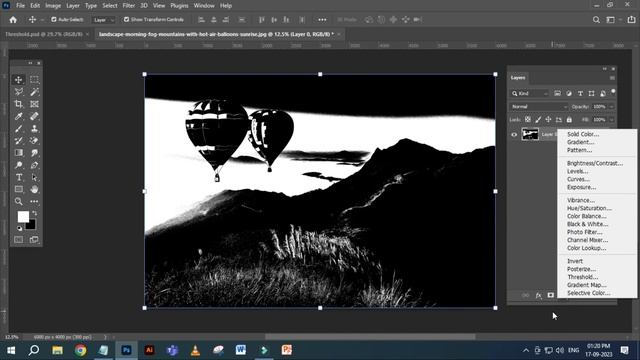Image resolution: width=640 pixels, height=360 pixels.
Task: Select the Clone Stamp tool
Action: click(34, 129)
